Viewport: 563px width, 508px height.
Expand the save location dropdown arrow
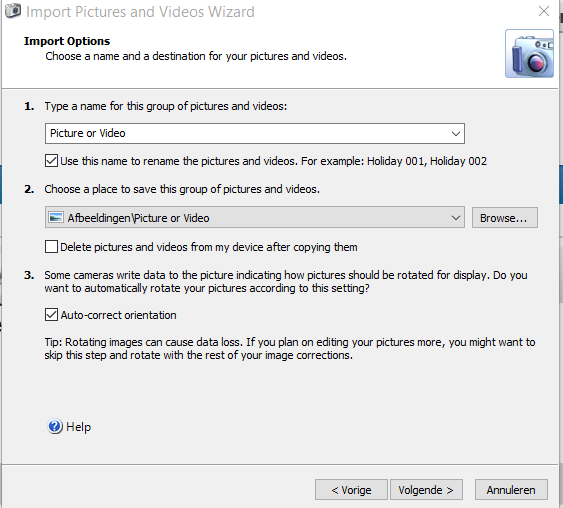click(x=456, y=218)
